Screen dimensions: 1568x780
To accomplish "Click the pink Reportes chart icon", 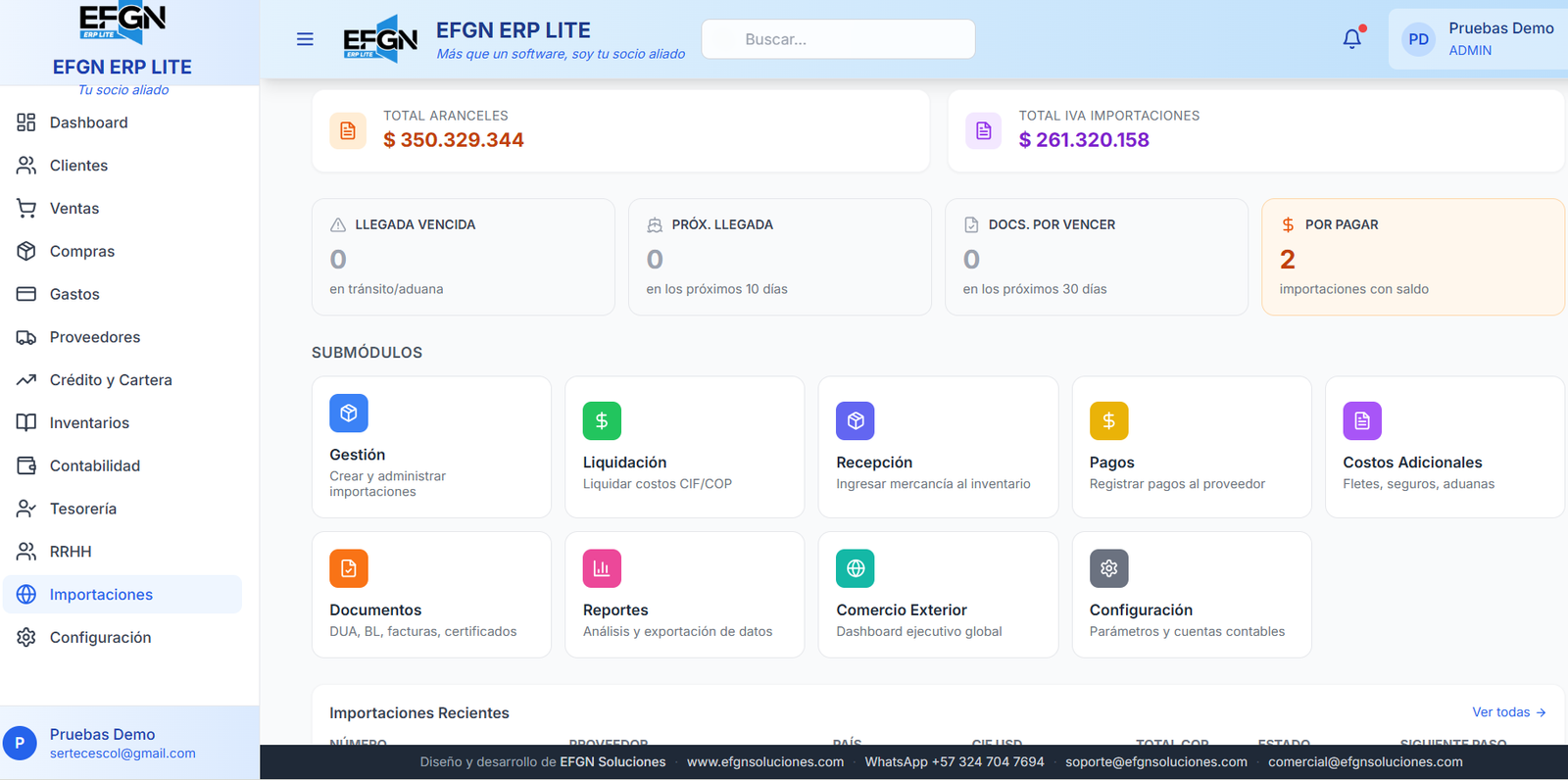I will click(602, 568).
